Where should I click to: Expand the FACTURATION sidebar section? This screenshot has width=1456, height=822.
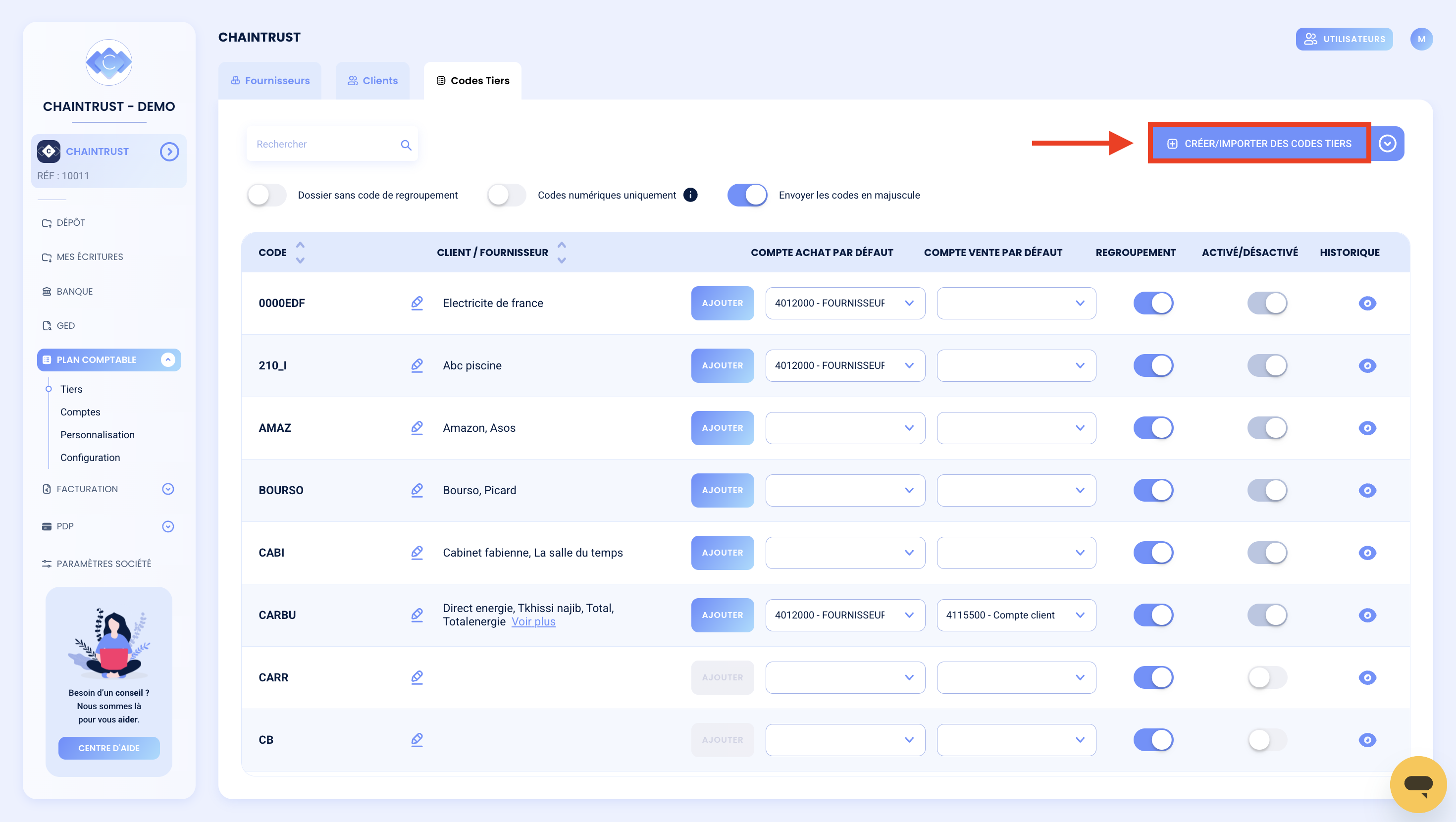167,489
